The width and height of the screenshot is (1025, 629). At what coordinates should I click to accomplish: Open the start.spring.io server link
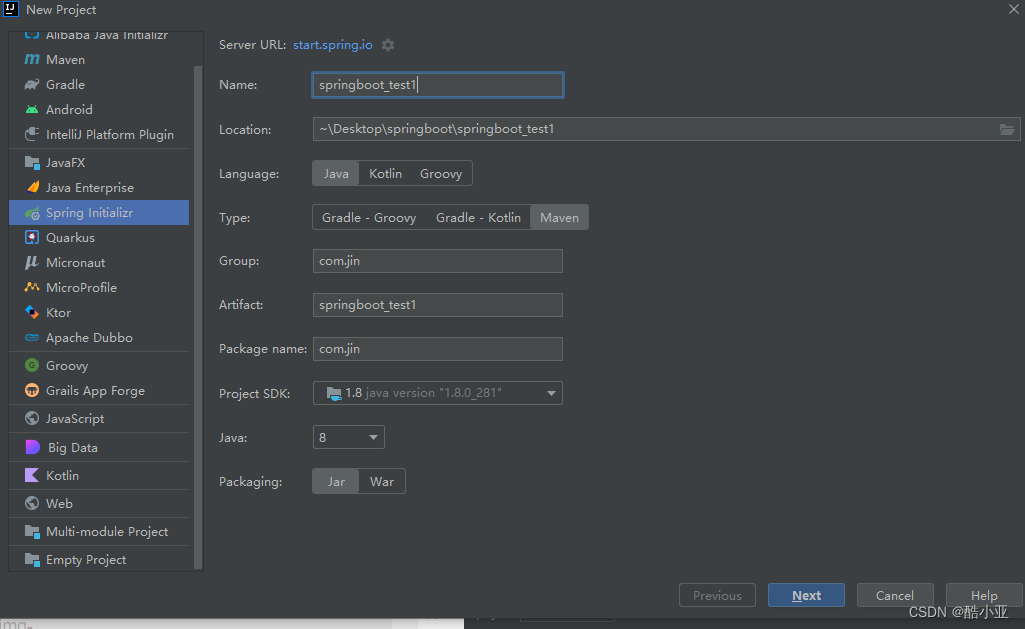[333, 45]
